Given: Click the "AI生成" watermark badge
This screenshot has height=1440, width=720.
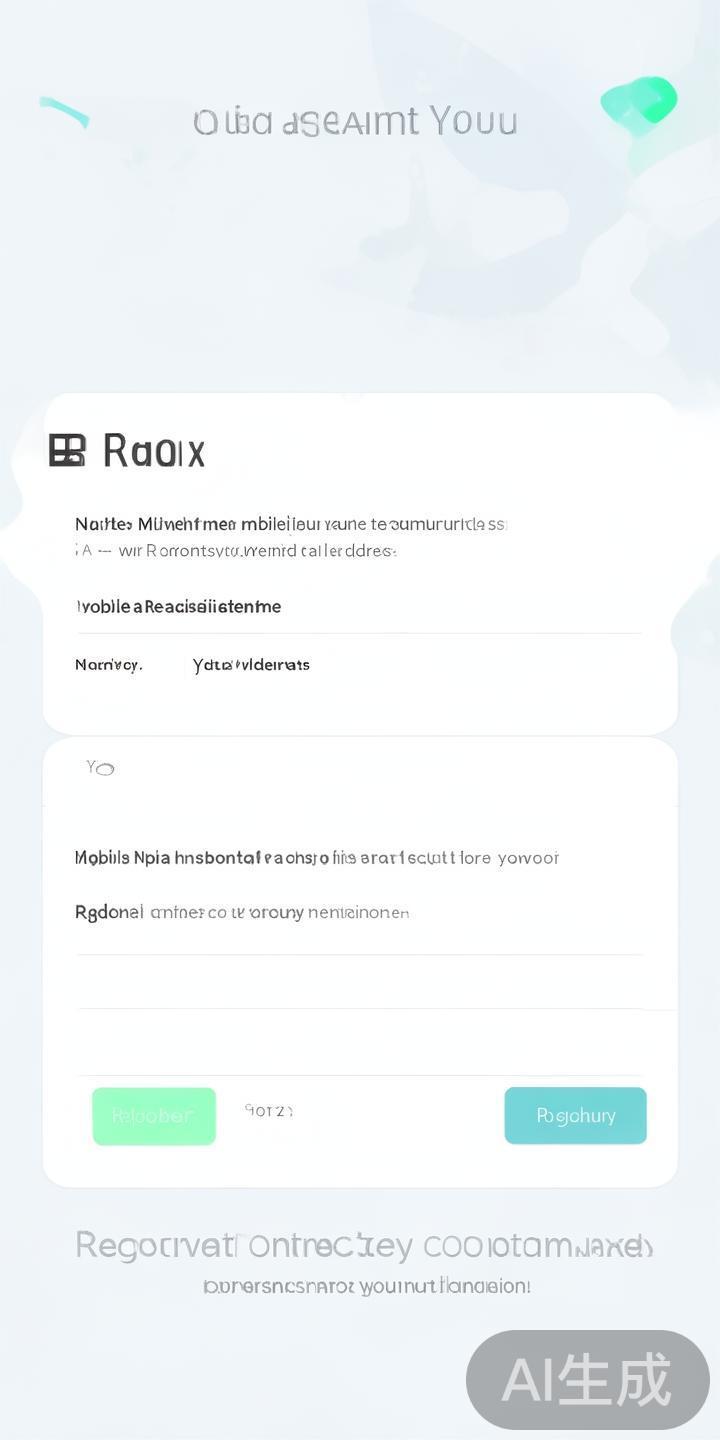Looking at the screenshot, I should [x=587, y=1380].
